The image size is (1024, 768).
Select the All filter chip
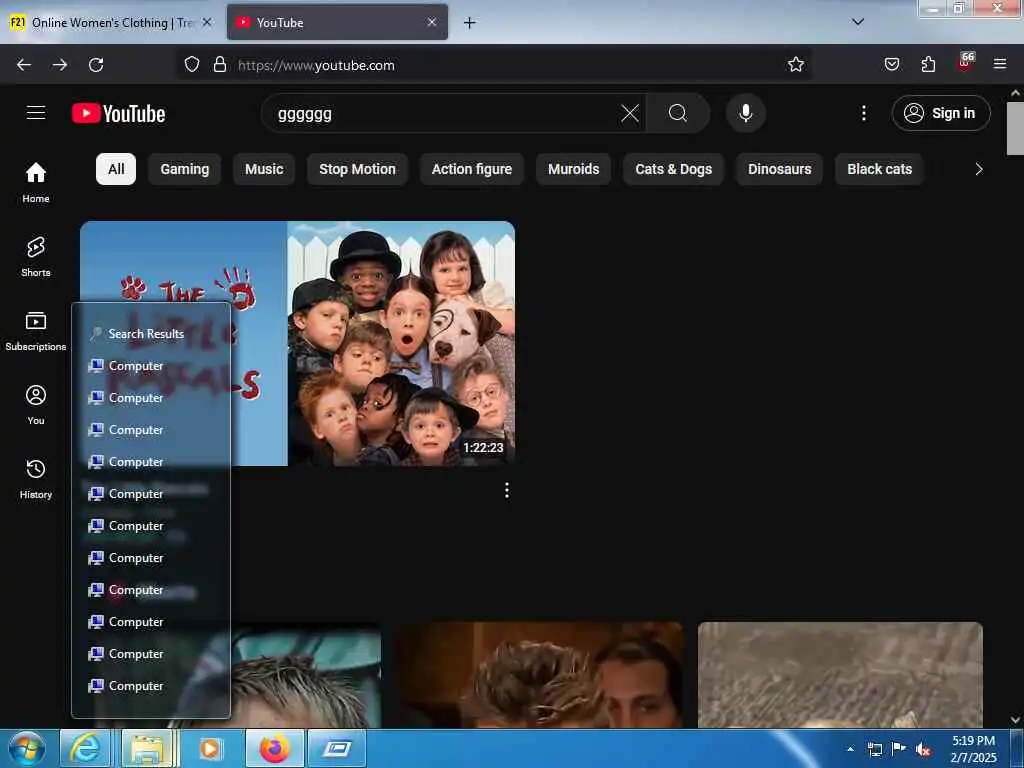pyautogui.click(x=116, y=169)
